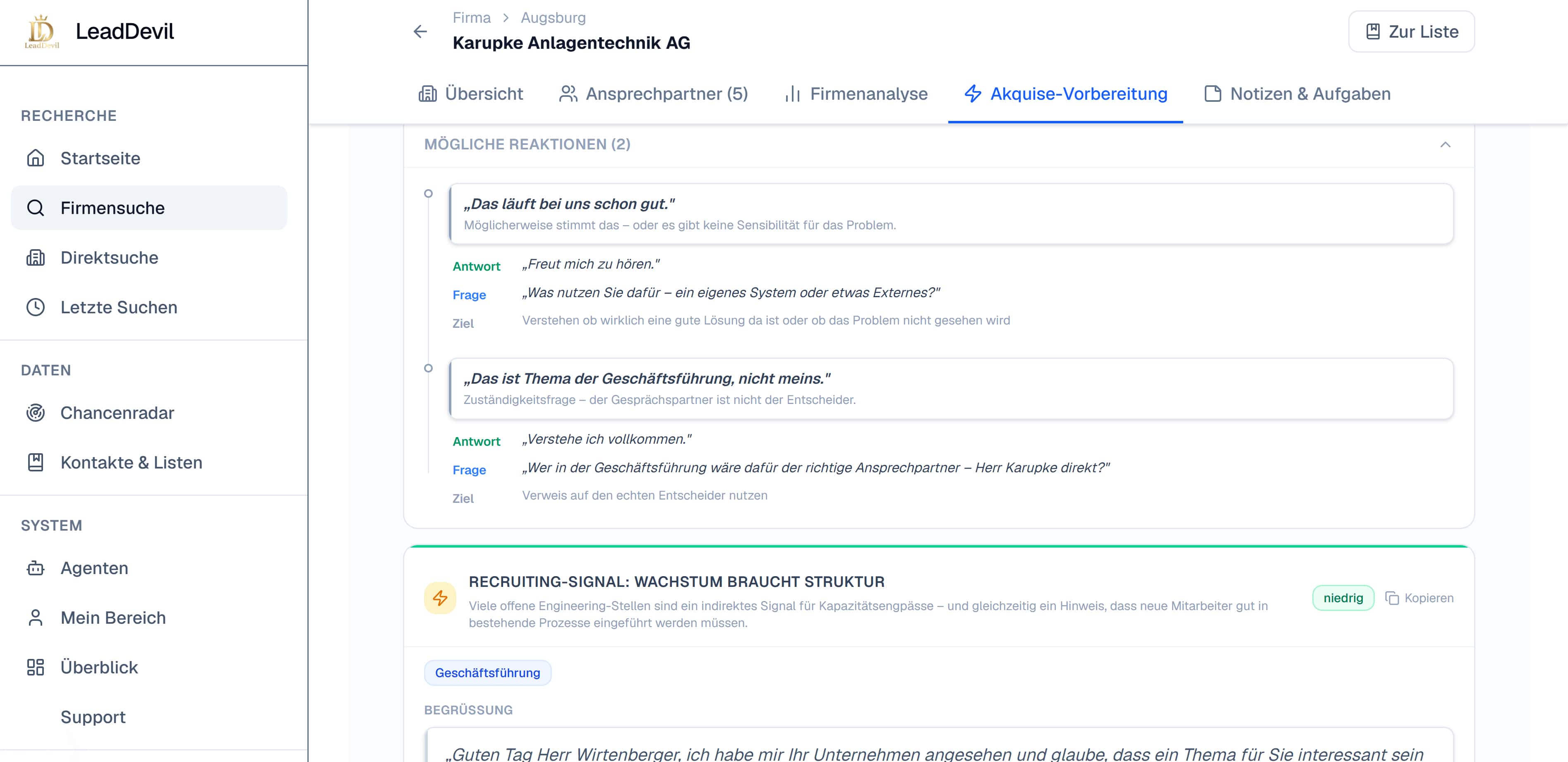Click the Übersicht tab building icon
The image size is (1568, 762).
pos(427,94)
